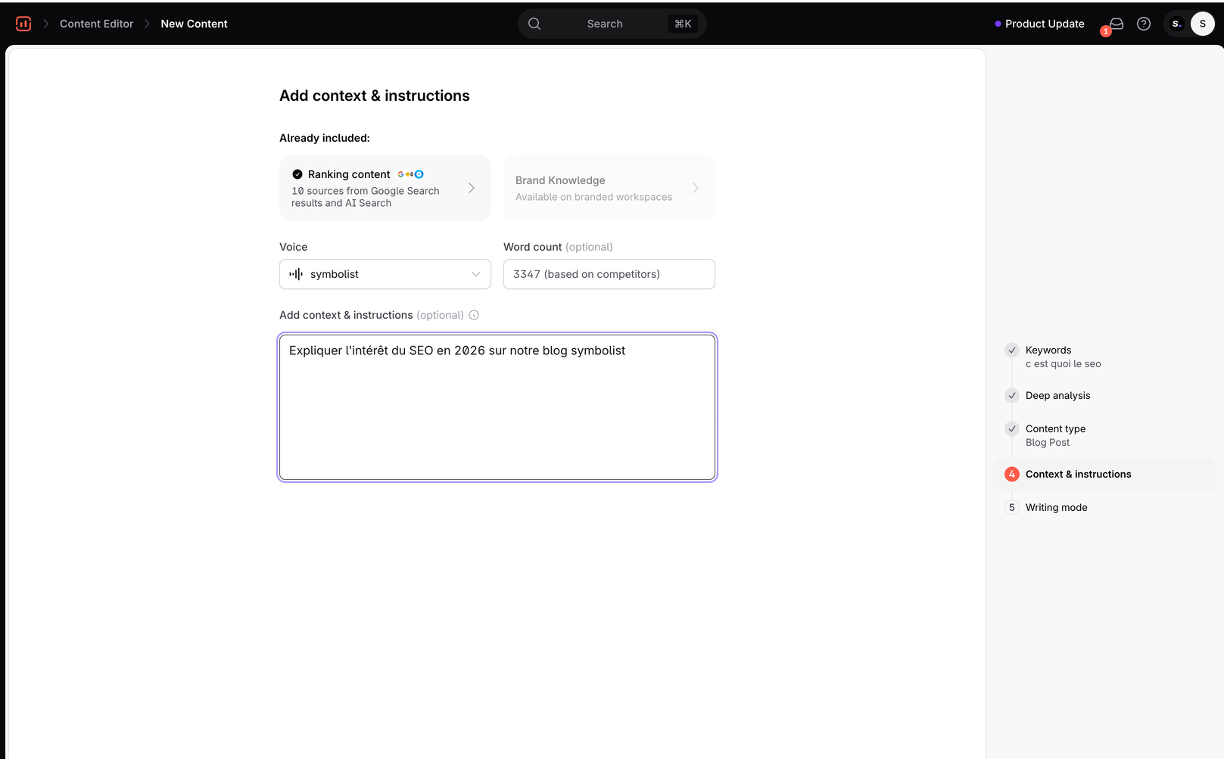
Task: Click the search magnifier icon
Action: pos(535,24)
